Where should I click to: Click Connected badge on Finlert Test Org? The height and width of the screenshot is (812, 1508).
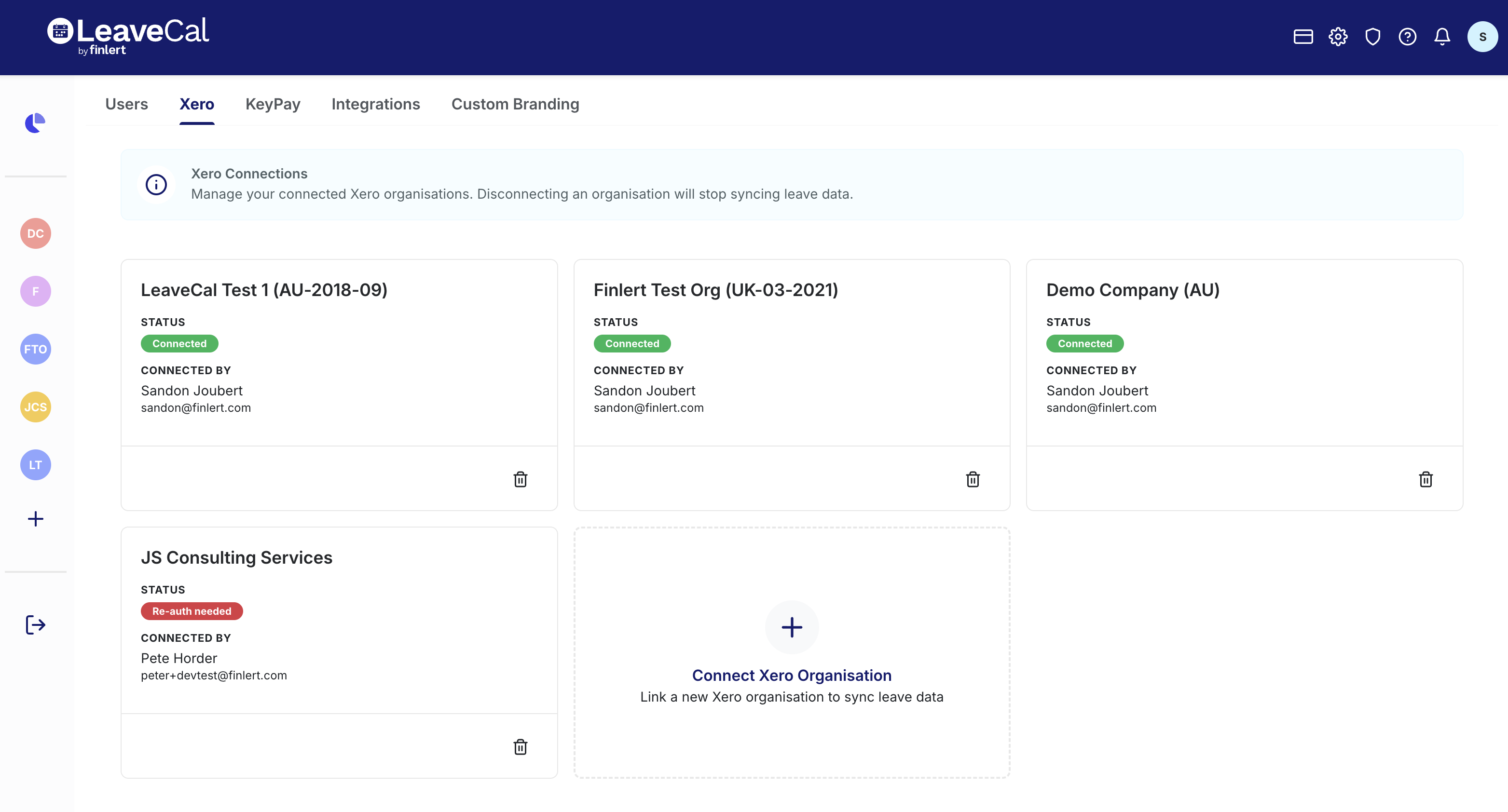tap(632, 344)
